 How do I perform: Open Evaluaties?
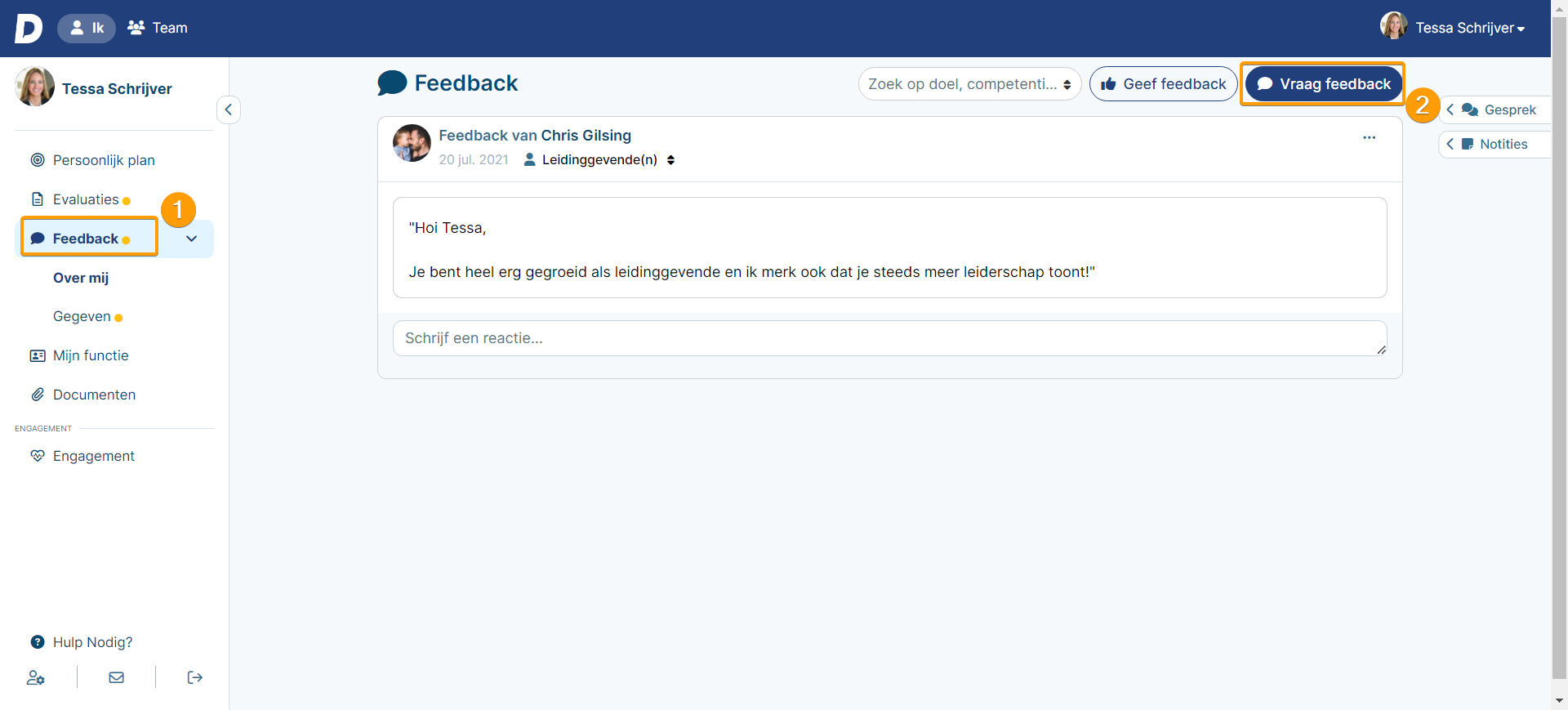[x=86, y=199]
